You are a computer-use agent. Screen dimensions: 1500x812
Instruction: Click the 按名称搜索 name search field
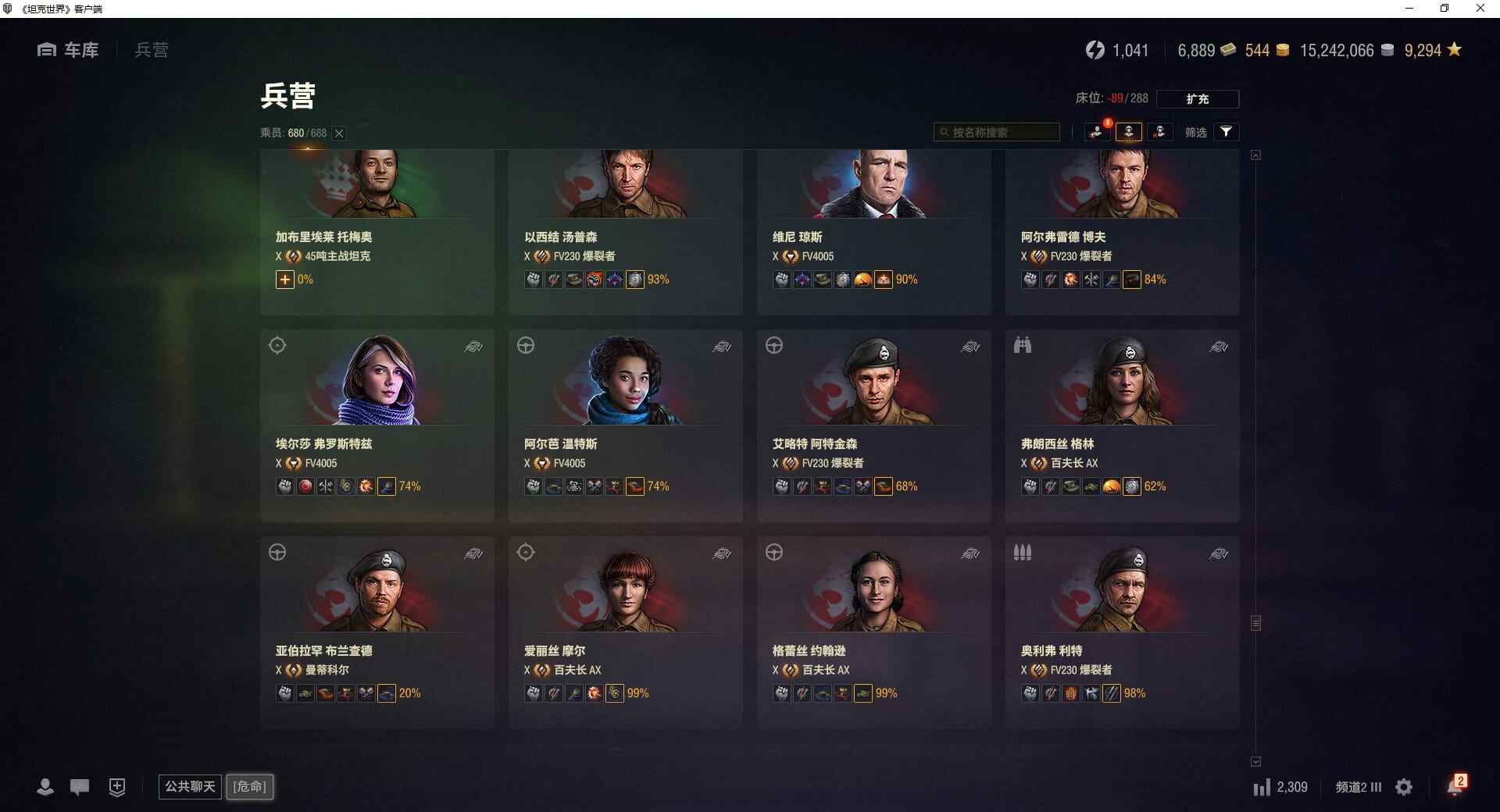[997, 132]
